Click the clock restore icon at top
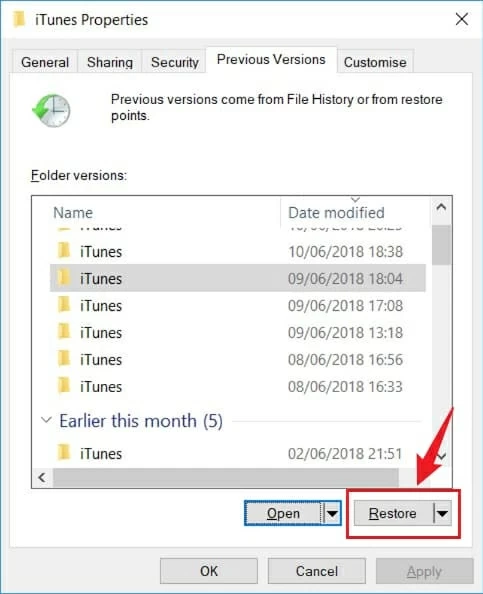The image size is (483, 594). click(x=51, y=110)
